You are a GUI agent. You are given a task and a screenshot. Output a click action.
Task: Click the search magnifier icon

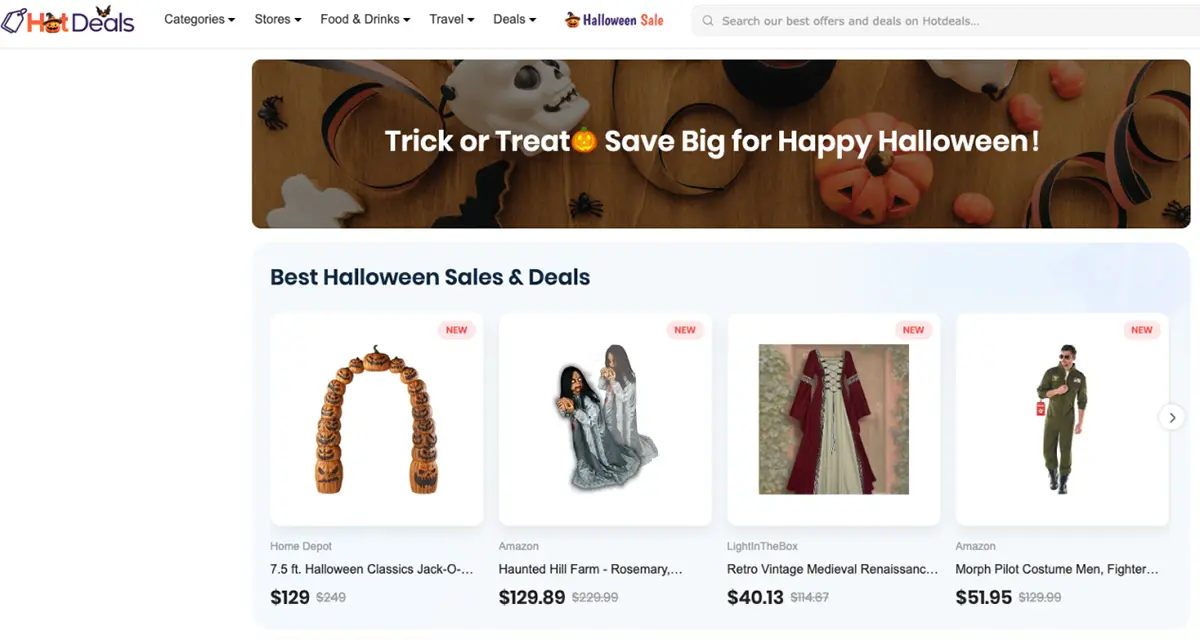coord(708,20)
